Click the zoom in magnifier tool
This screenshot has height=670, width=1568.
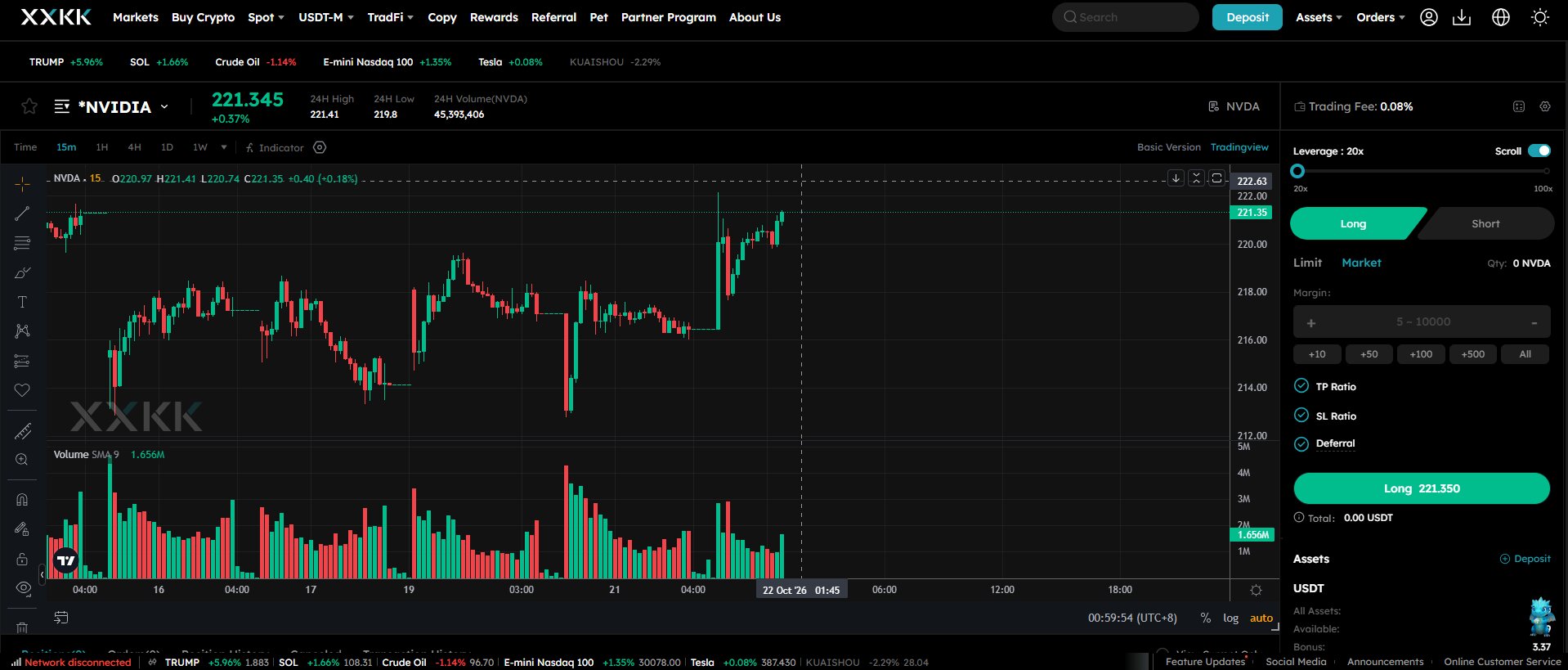(x=22, y=460)
